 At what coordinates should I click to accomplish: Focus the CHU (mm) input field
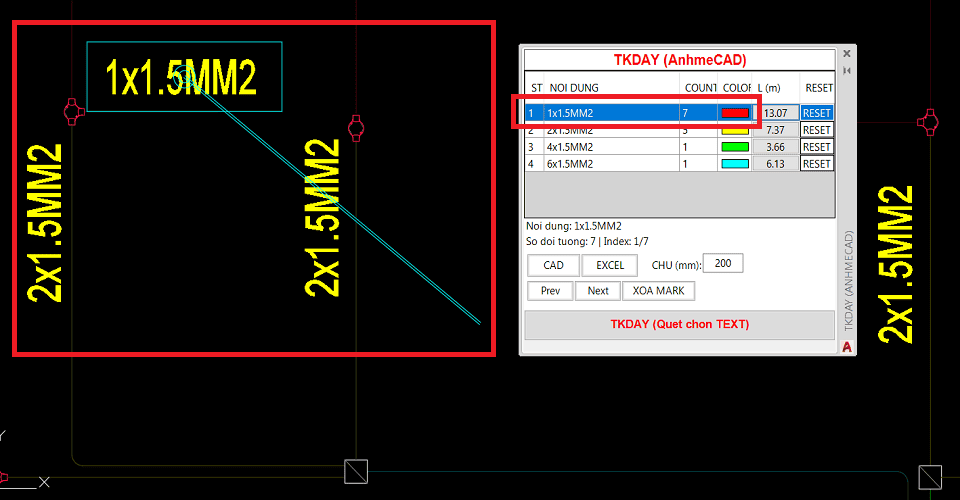point(723,263)
